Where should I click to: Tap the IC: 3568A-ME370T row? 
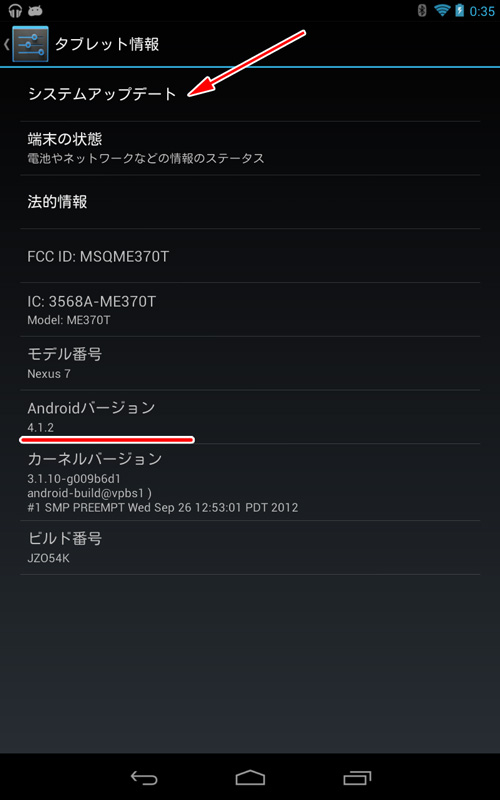point(250,310)
